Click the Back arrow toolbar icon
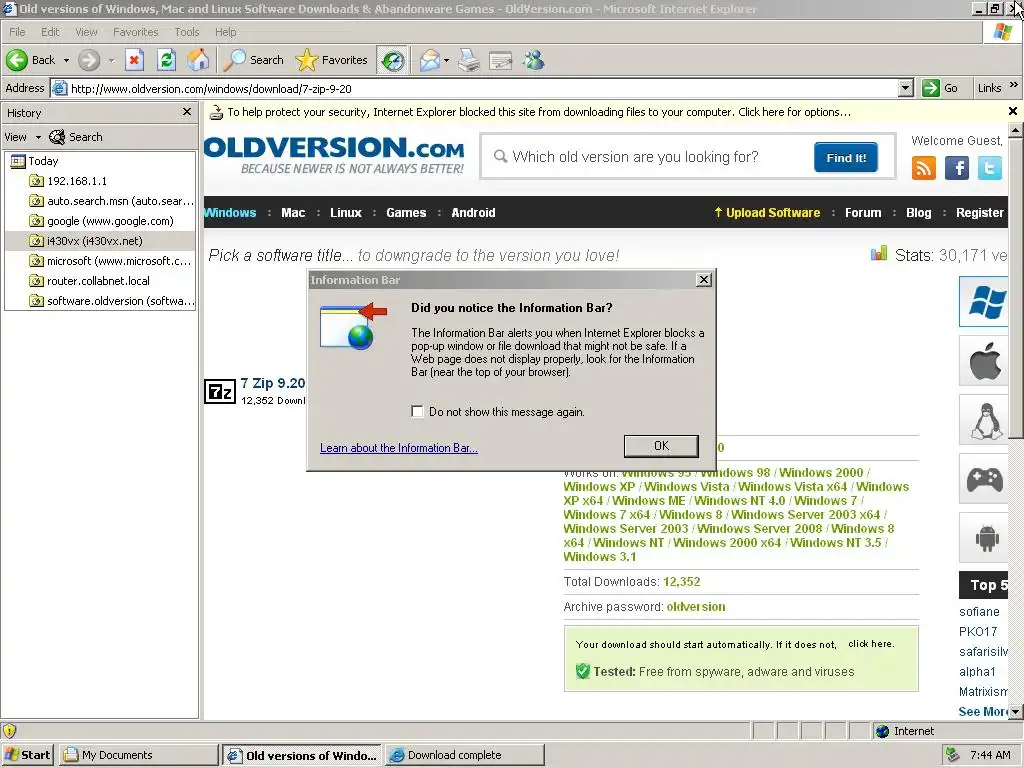1024x768 pixels. [18, 60]
